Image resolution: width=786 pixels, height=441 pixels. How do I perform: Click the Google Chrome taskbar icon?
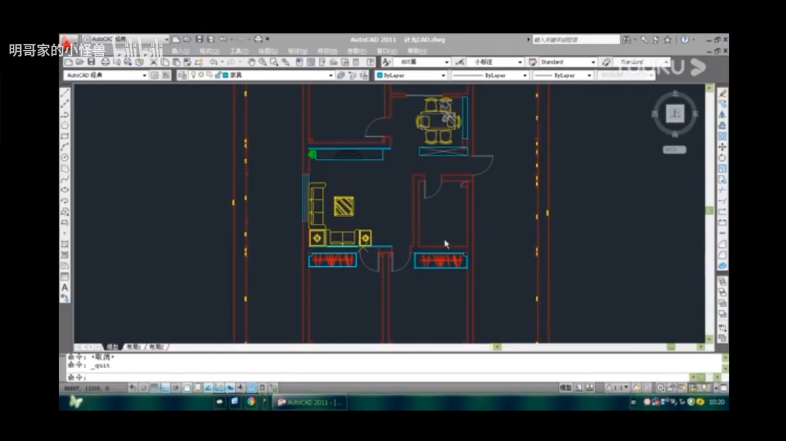click(250, 401)
